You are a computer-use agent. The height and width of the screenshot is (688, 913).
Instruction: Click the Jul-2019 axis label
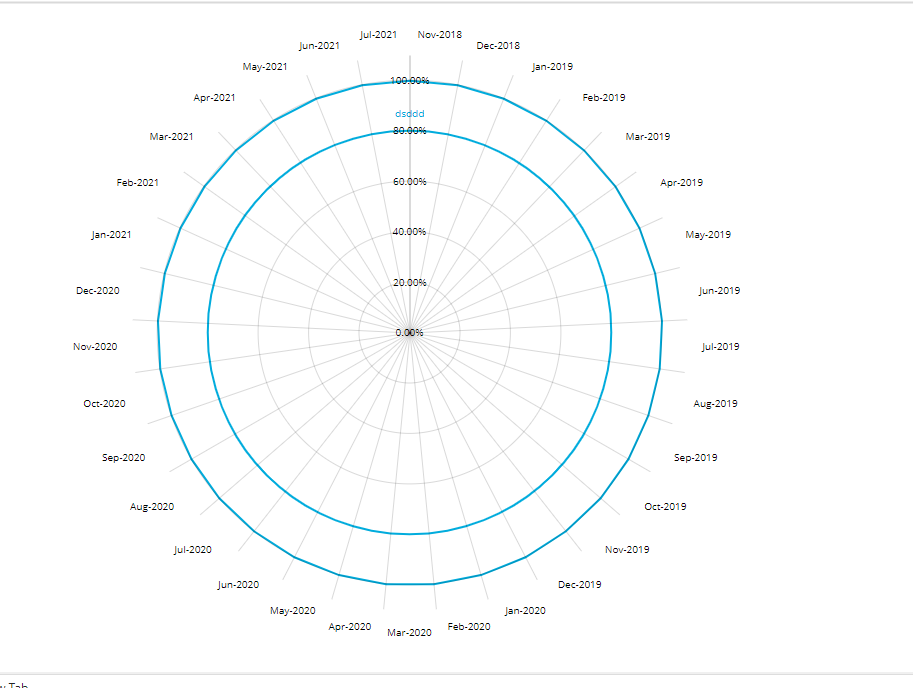720,347
